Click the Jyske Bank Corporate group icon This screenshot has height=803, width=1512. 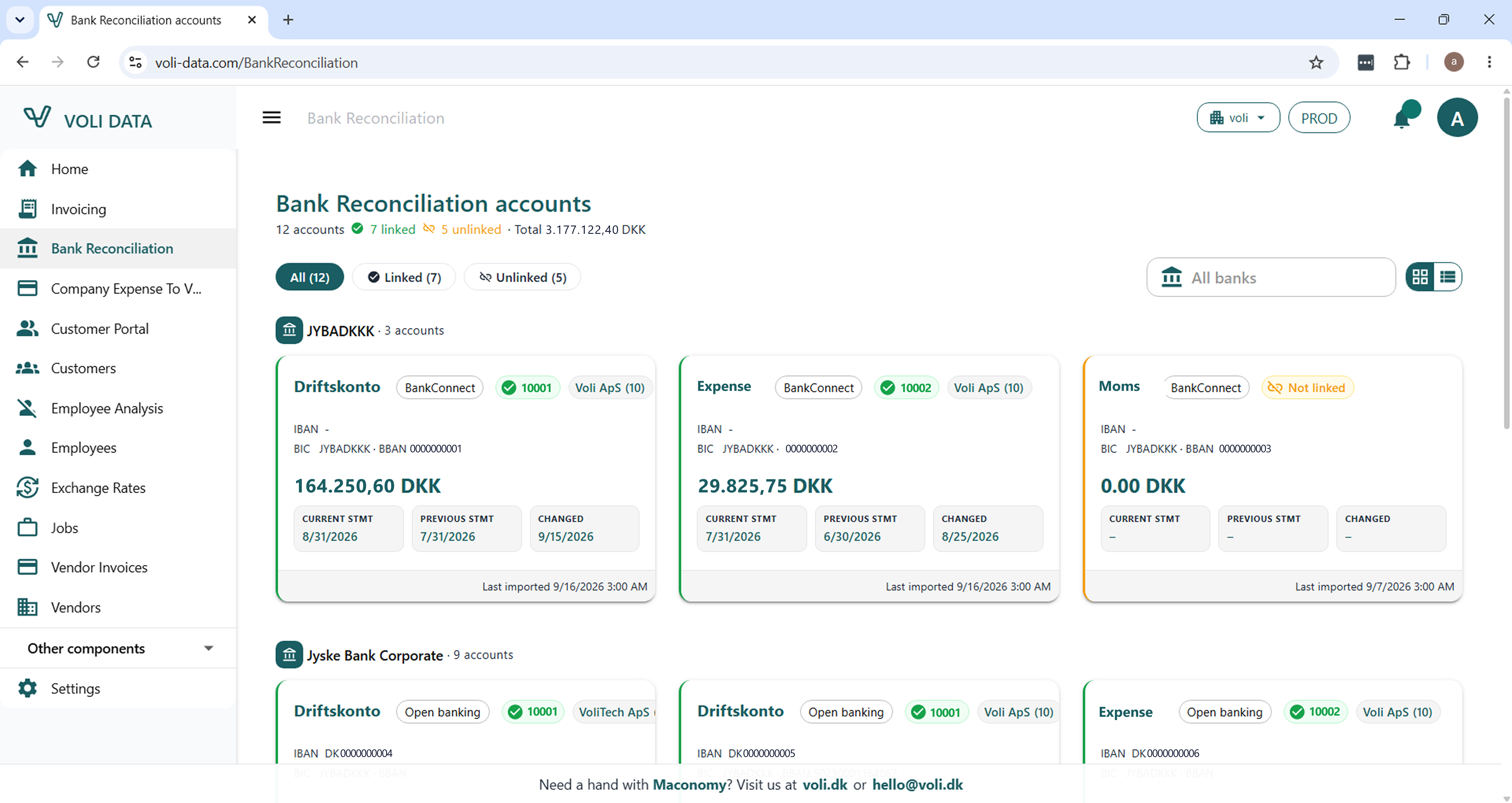(289, 655)
